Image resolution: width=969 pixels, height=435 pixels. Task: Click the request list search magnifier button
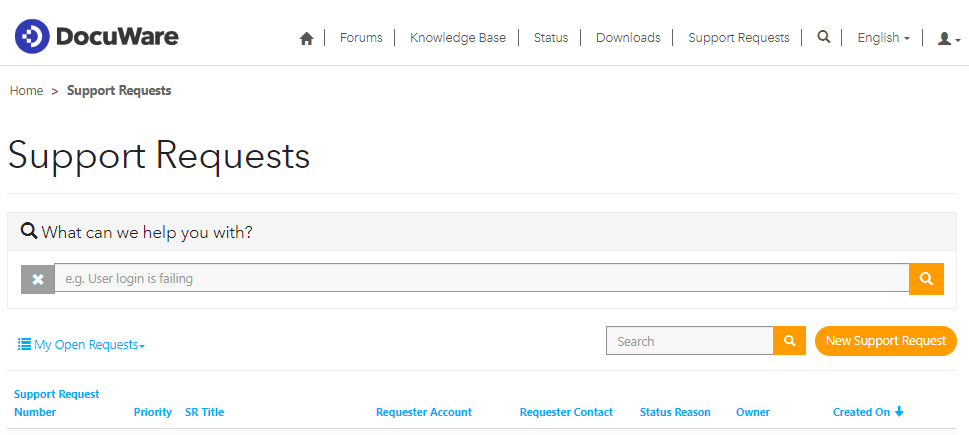coord(789,341)
